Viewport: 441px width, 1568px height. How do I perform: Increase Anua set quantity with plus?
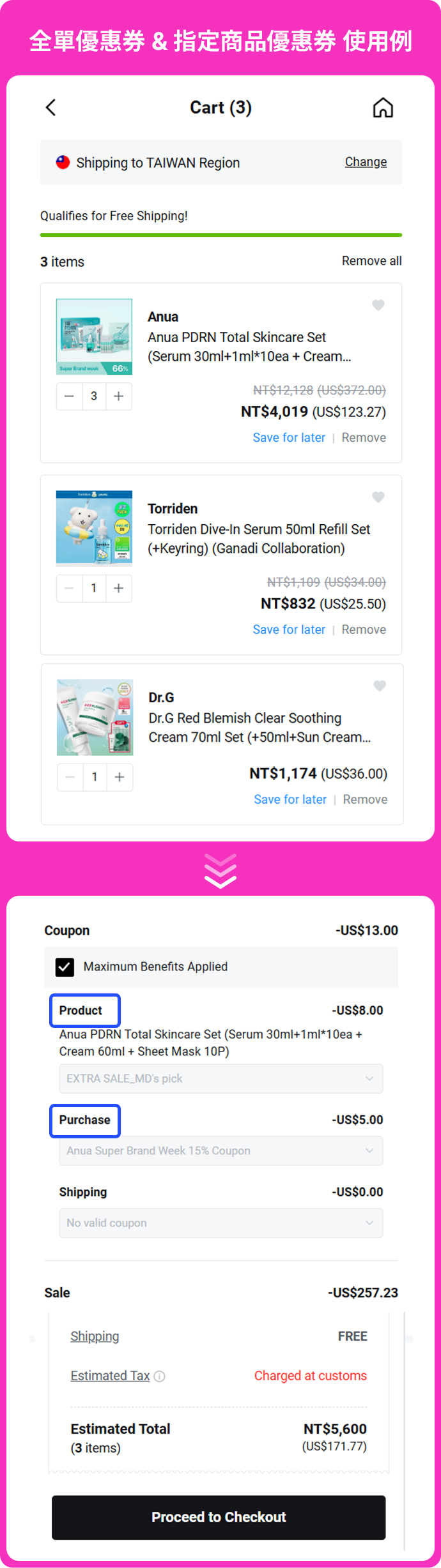click(x=119, y=396)
